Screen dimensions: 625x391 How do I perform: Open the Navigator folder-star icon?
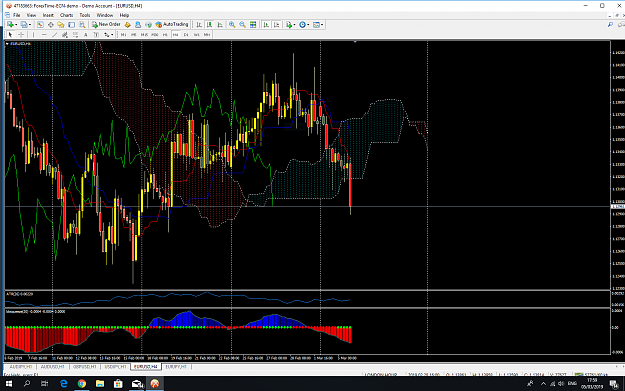click(61, 25)
